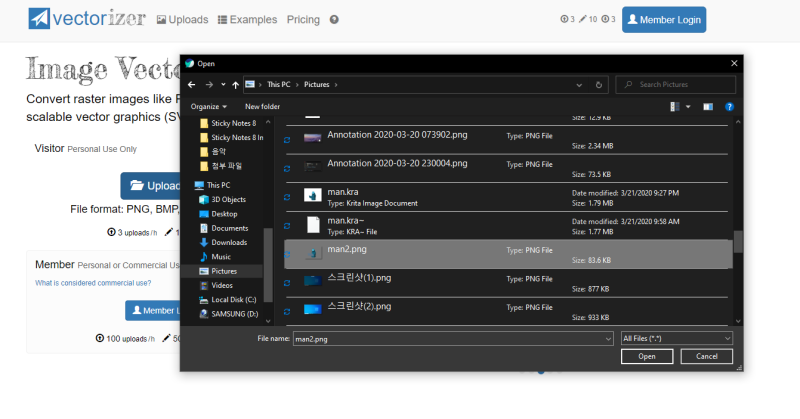Expand the address bar history dropdown
The image size is (800, 419).
tap(577, 85)
